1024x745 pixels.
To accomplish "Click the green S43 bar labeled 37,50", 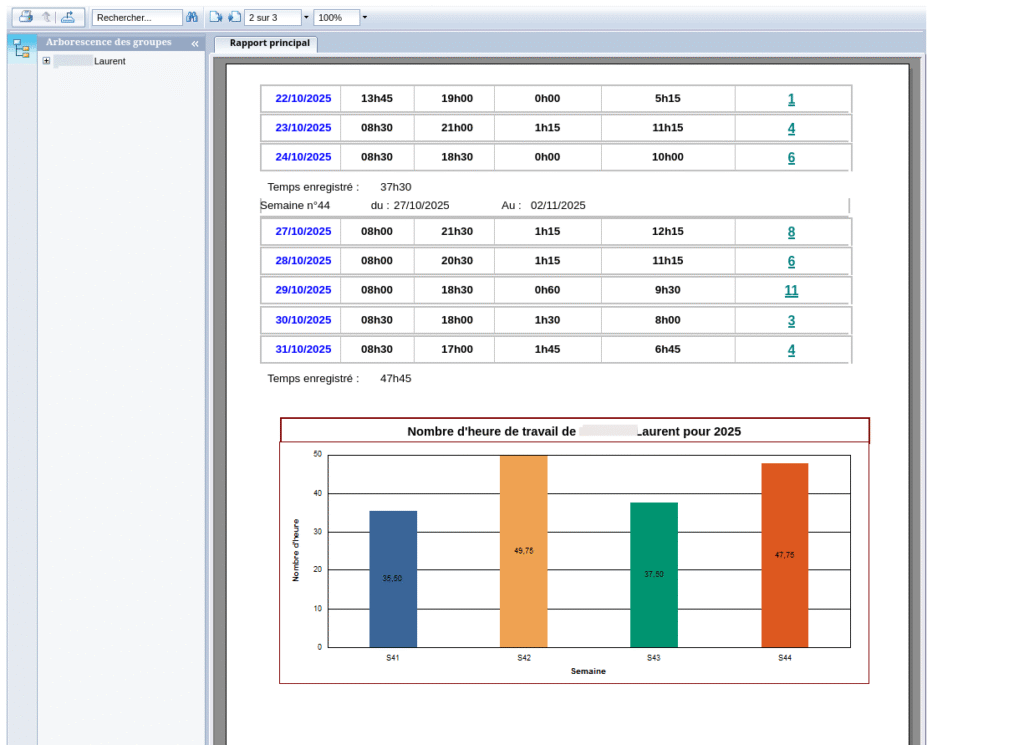I will (654, 575).
